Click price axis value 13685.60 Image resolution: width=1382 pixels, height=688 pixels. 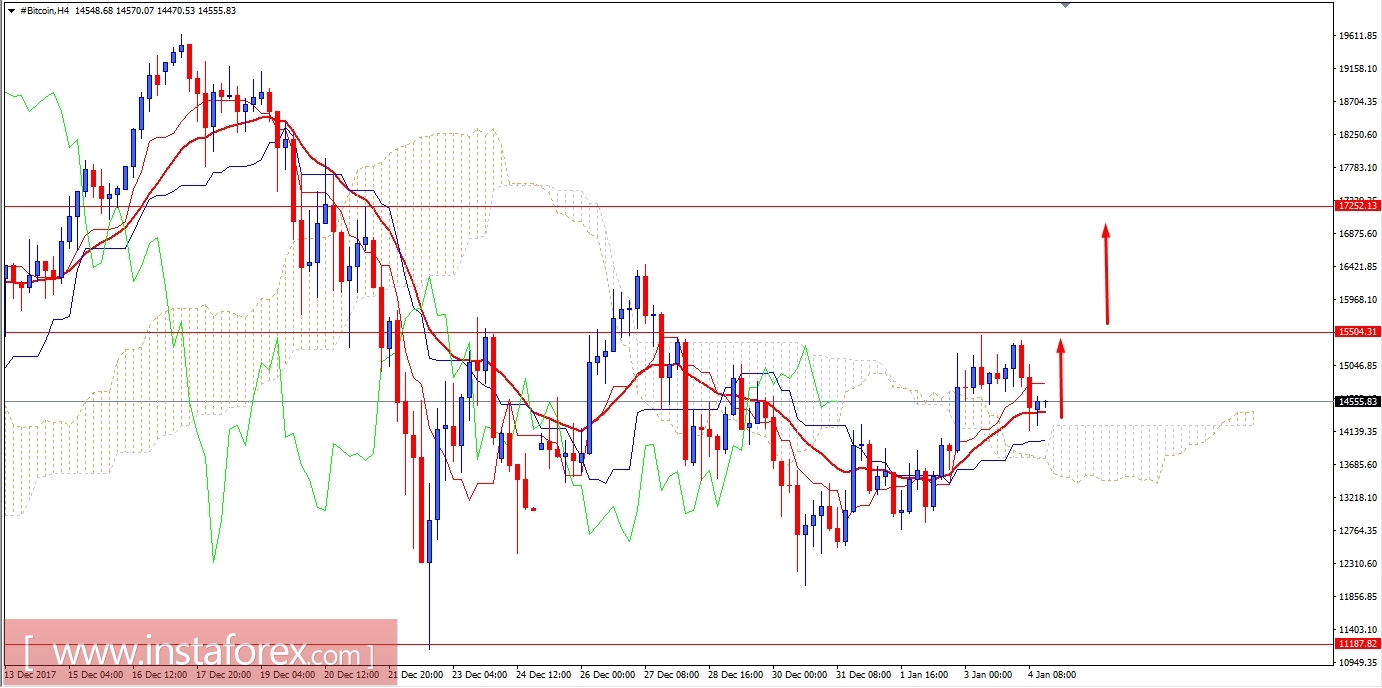pos(1358,465)
